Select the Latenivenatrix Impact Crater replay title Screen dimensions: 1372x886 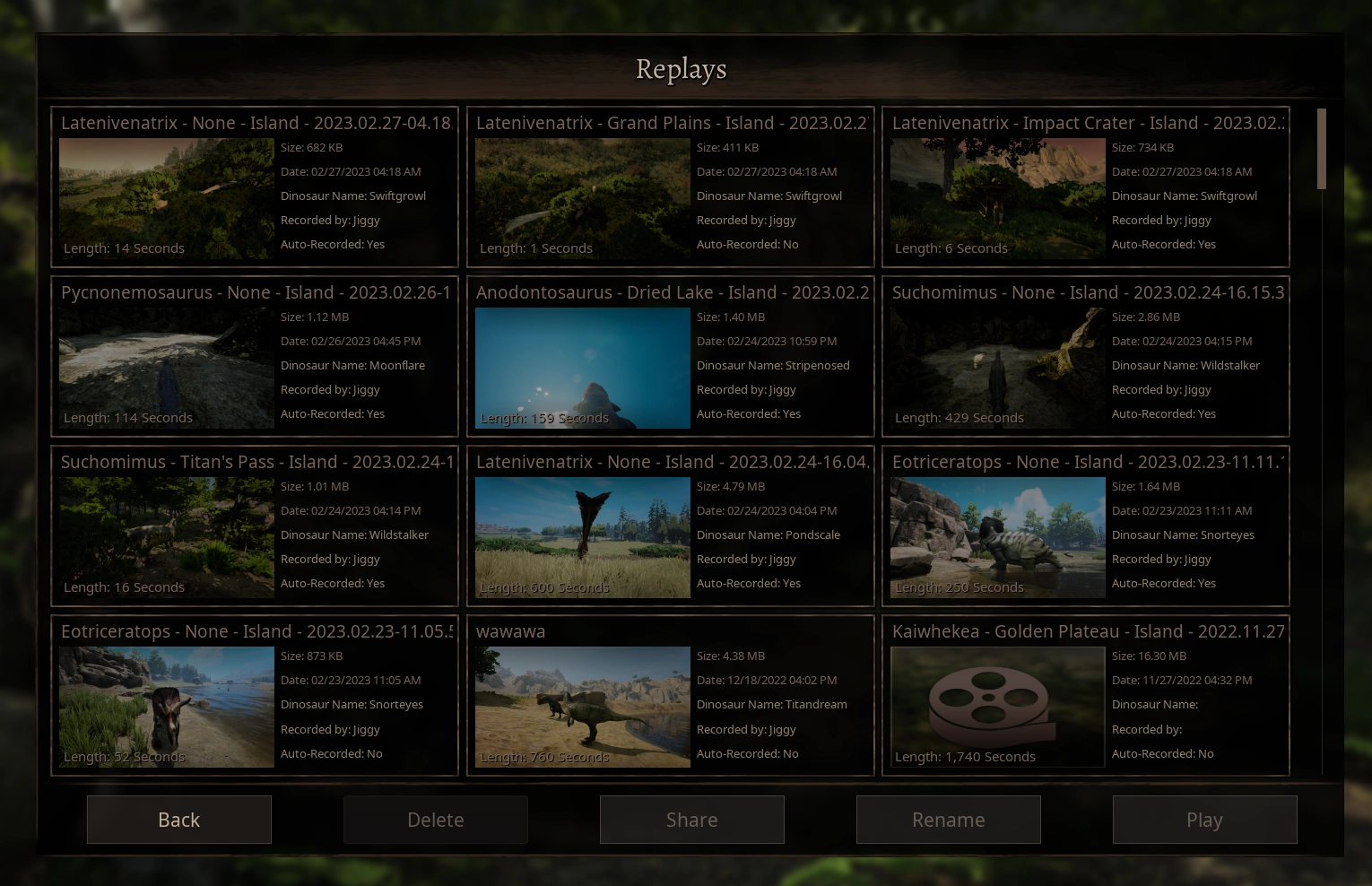(1087, 123)
